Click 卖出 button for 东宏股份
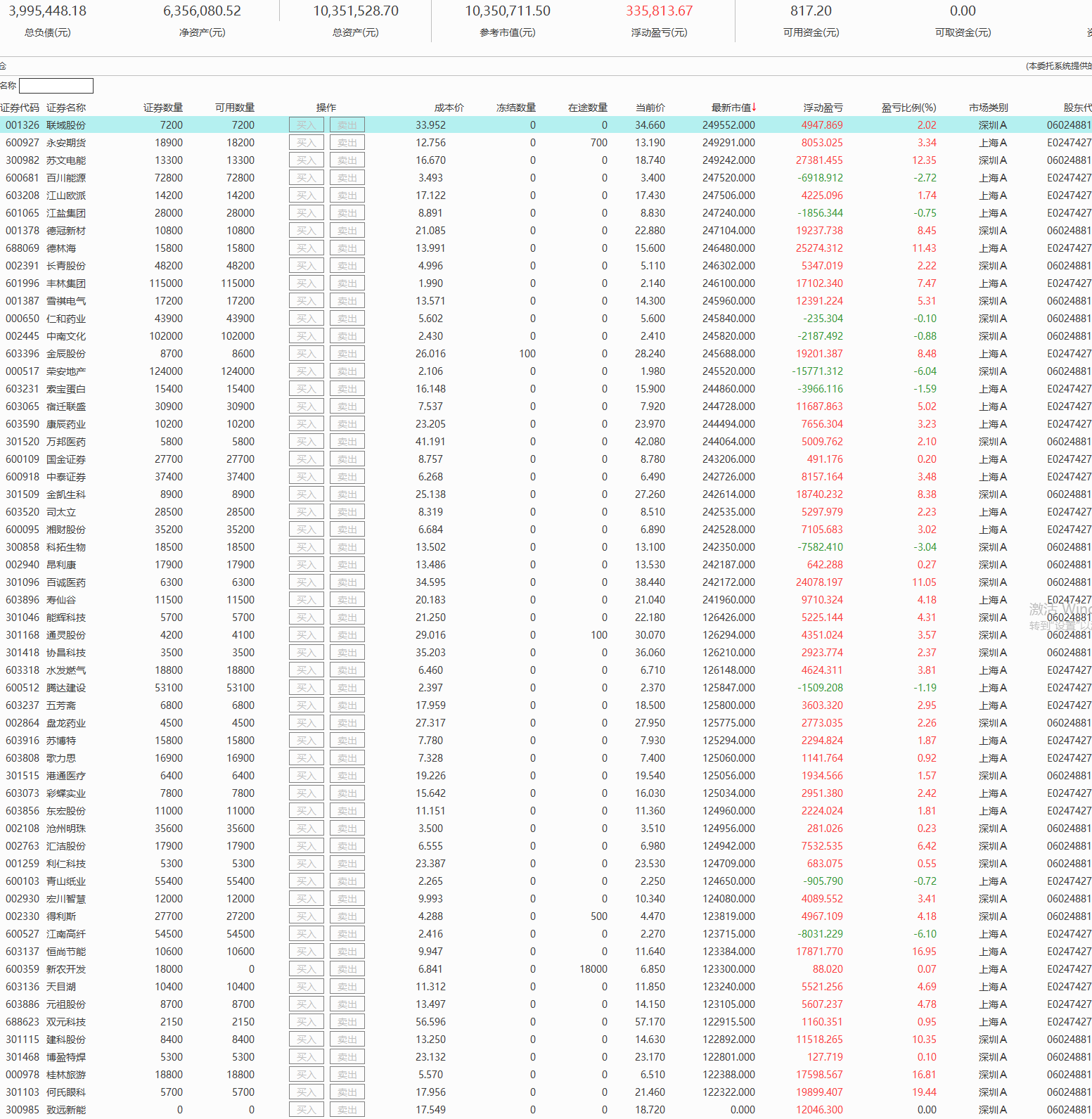 tap(347, 811)
